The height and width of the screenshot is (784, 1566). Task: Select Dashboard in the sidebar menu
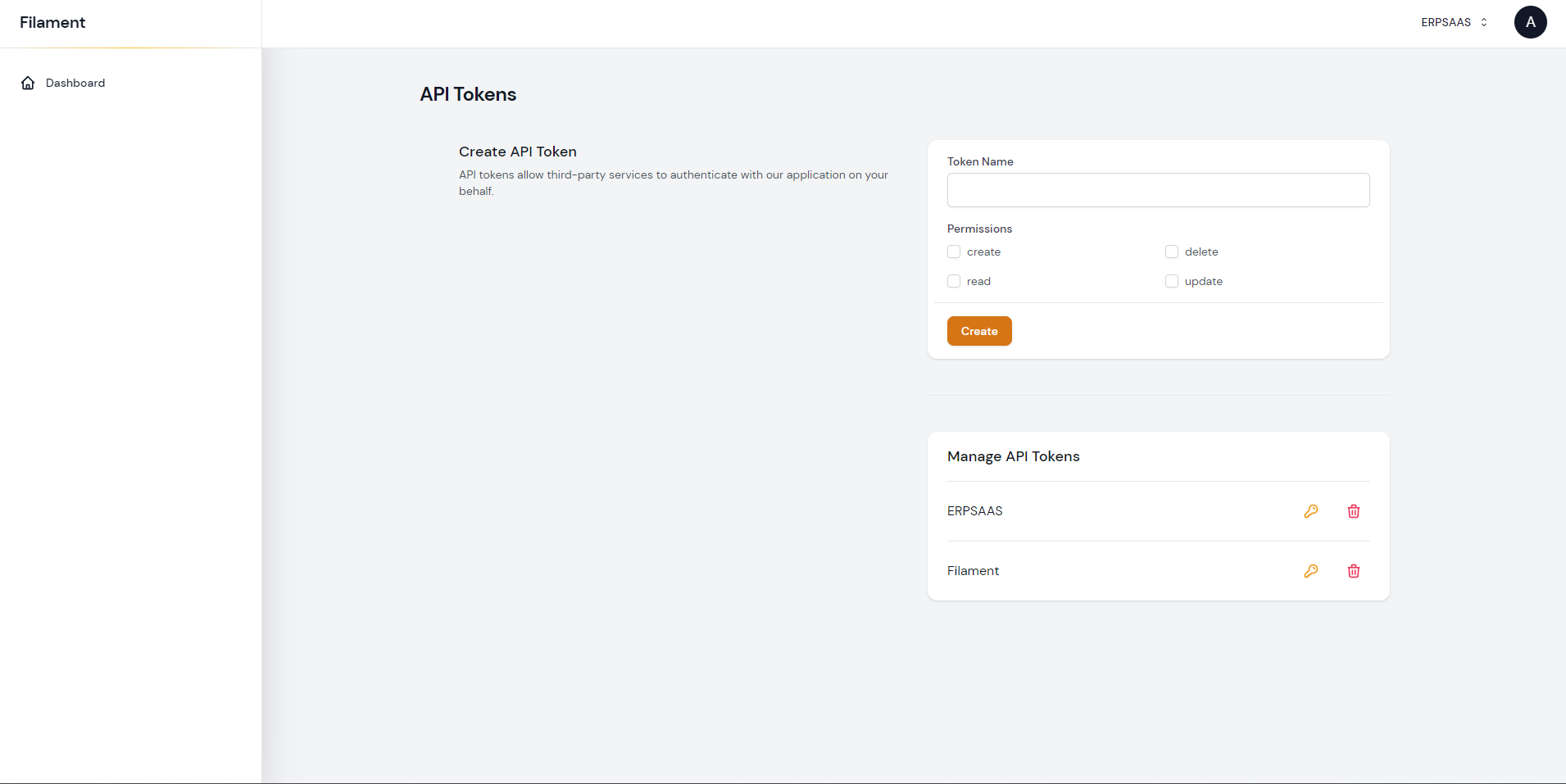pyautogui.click(x=75, y=83)
